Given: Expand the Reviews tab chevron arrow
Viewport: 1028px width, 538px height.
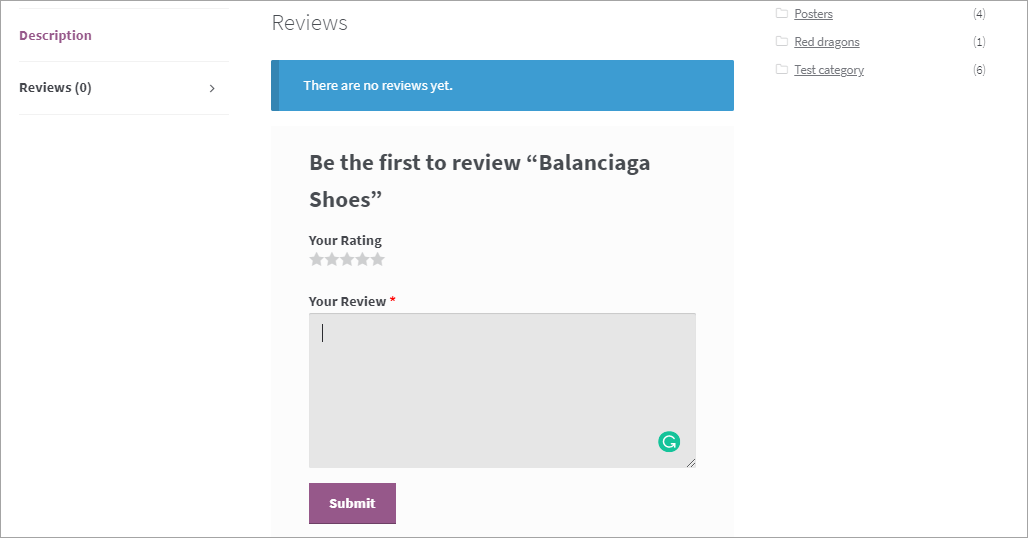Looking at the screenshot, I should pos(212,88).
